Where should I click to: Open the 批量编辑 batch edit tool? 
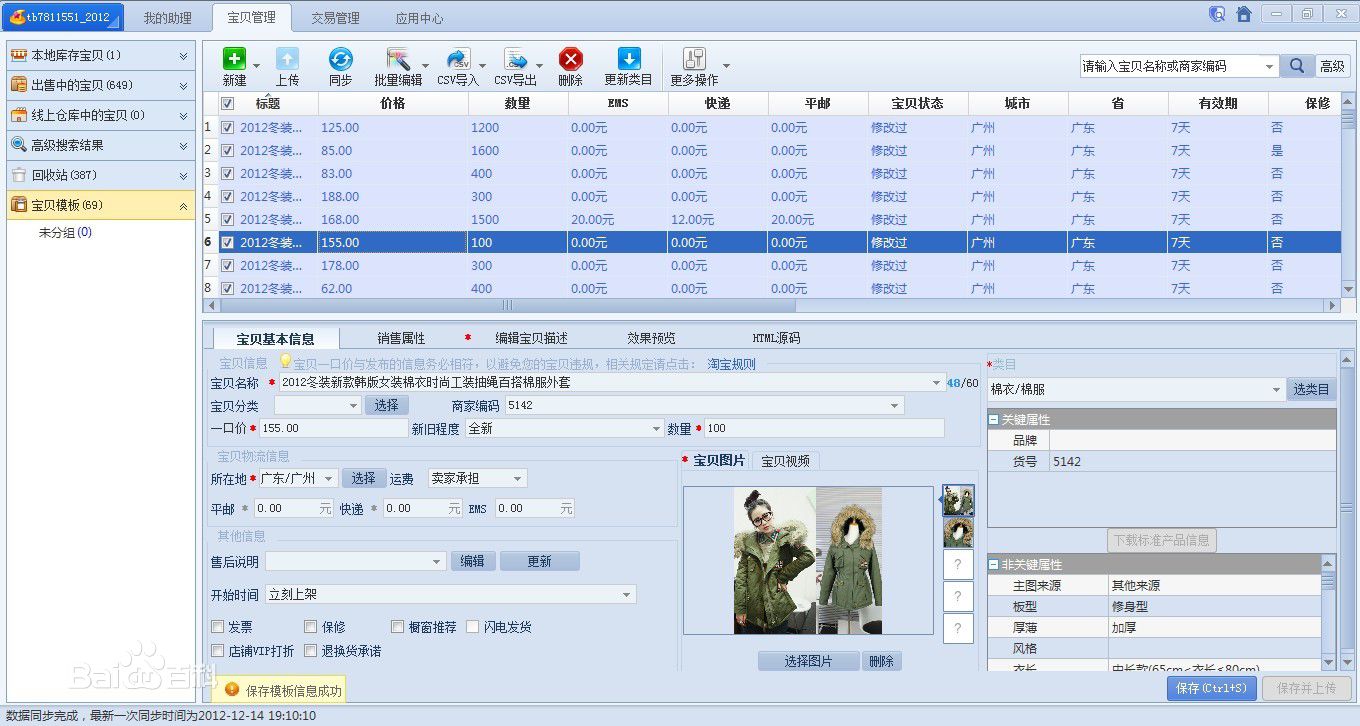pyautogui.click(x=398, y=59)
